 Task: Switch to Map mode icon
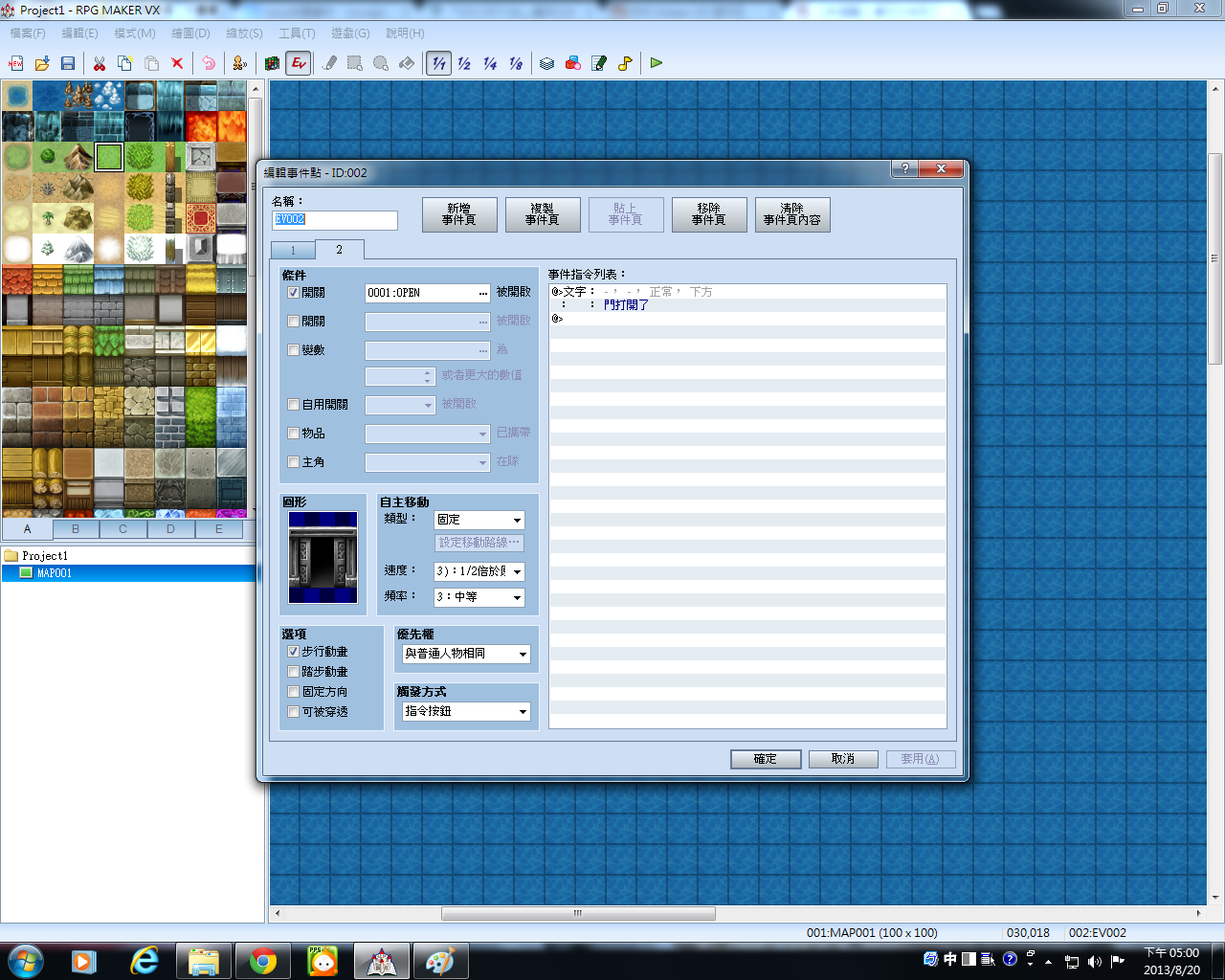point(273,63)
